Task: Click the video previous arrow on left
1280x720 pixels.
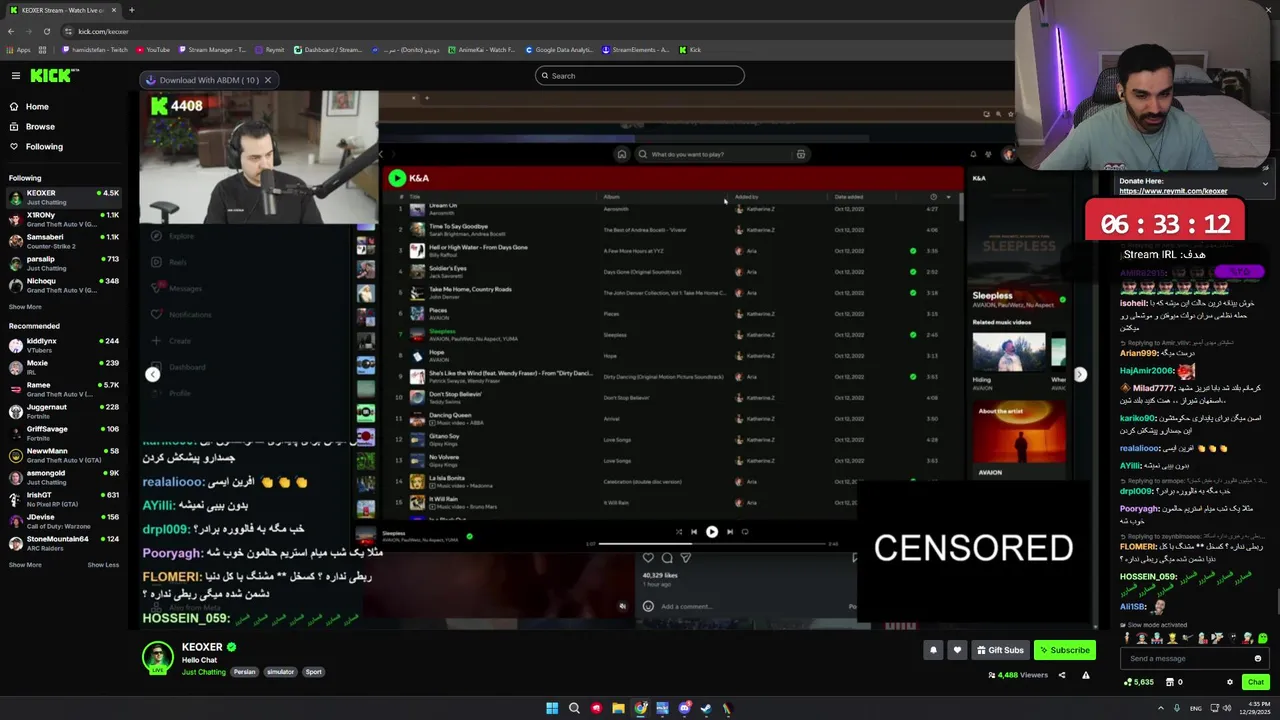Action: (x=152, y=374)
